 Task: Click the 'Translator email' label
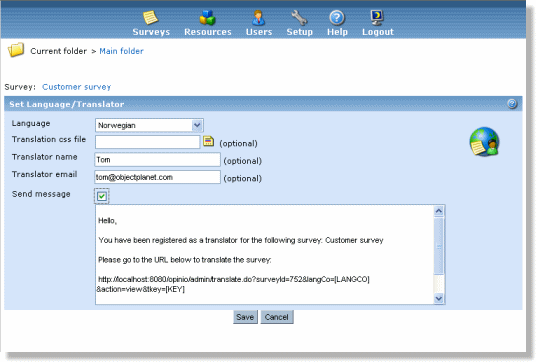click(x=44, y=174)
